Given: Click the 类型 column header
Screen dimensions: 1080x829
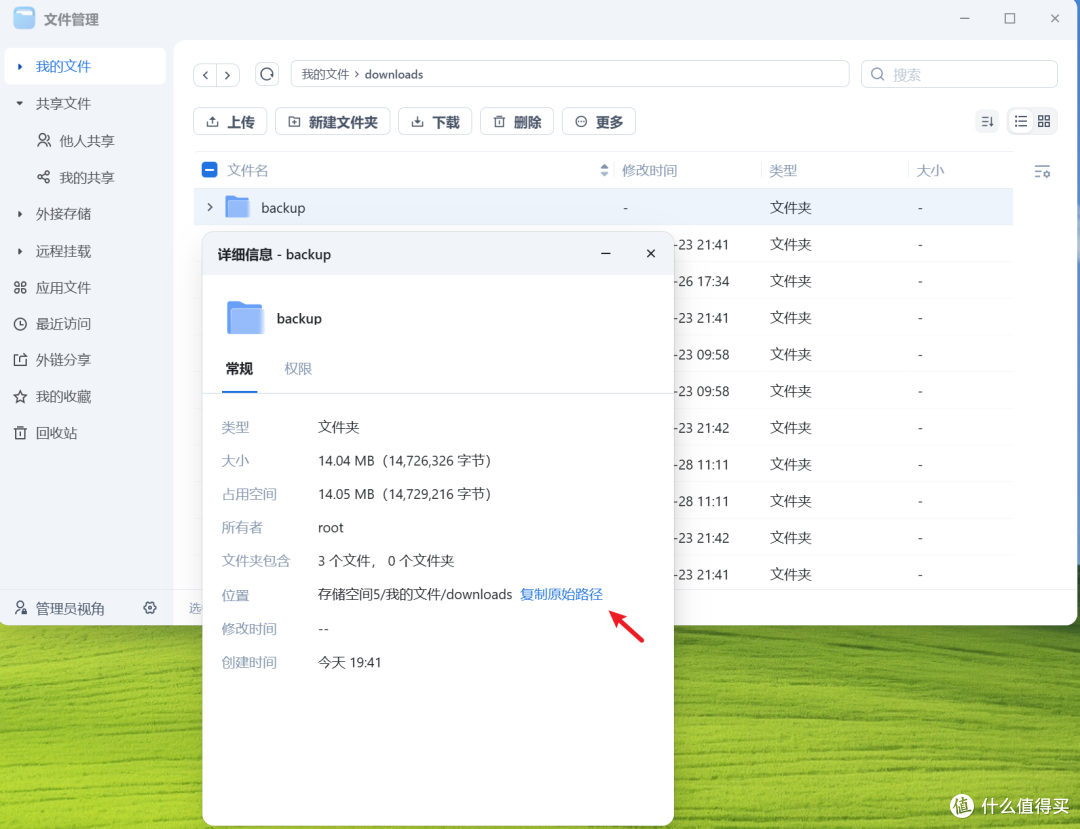Looking at the screenshot, I should (x=783, y=171).
